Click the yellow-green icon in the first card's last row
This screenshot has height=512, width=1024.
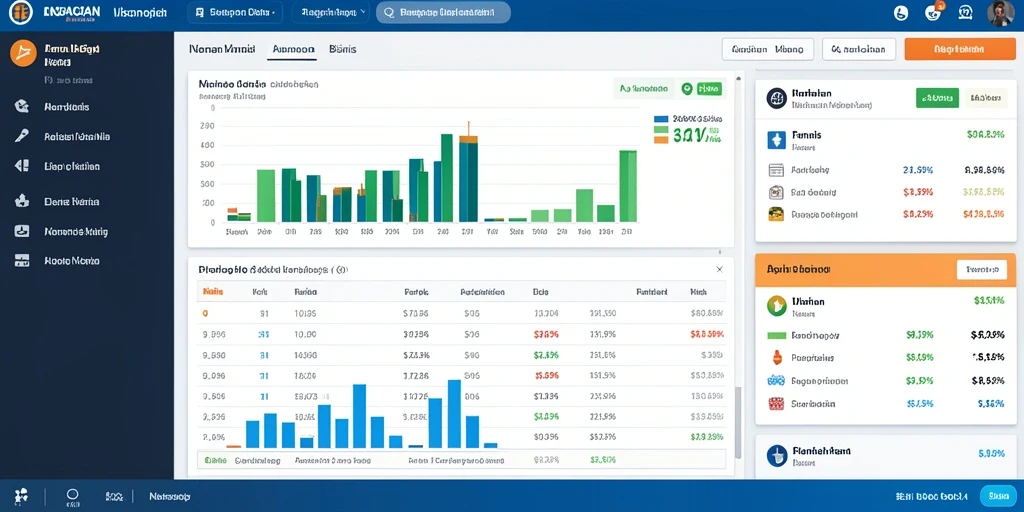pos(776,214)
